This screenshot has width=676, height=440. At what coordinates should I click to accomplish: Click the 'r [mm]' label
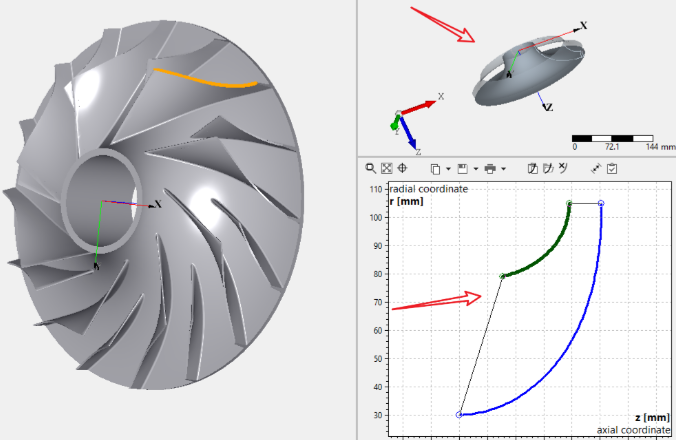(407, 201)
